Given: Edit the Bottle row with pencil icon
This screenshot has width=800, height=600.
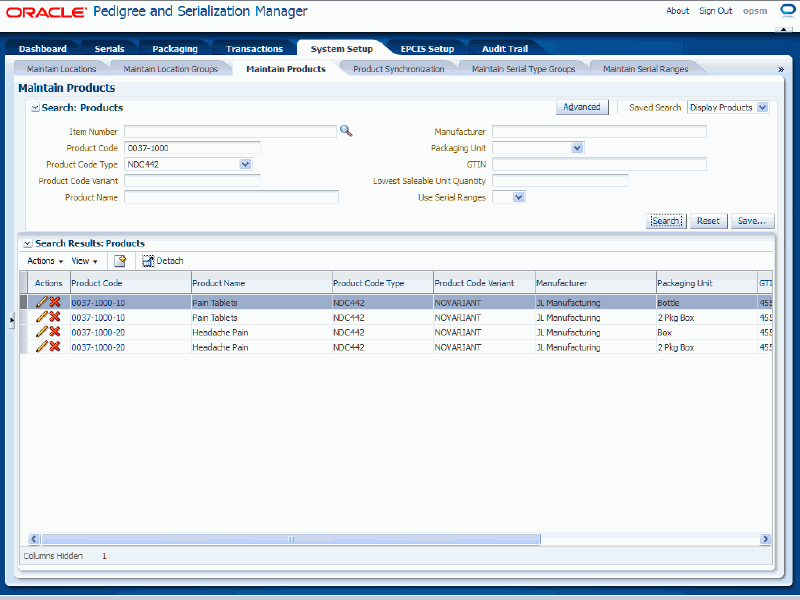Looking at the screenshot, I should pos(41,302).
